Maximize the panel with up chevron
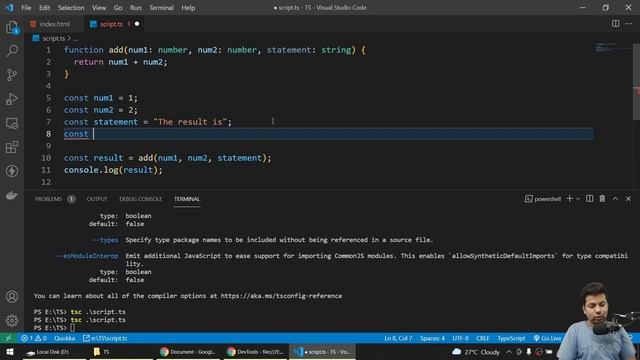 616,199
